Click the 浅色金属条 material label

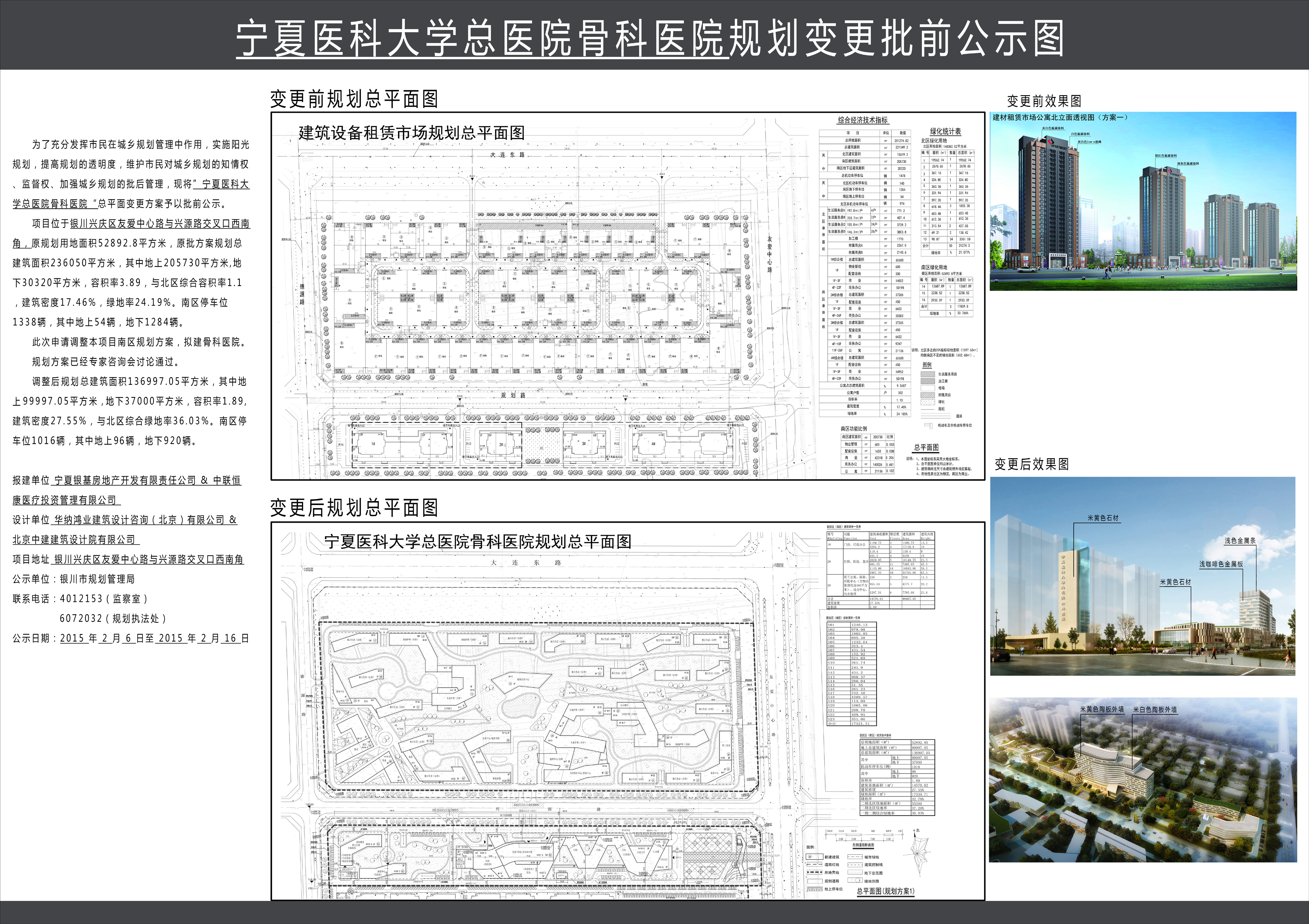(1240, 541)
